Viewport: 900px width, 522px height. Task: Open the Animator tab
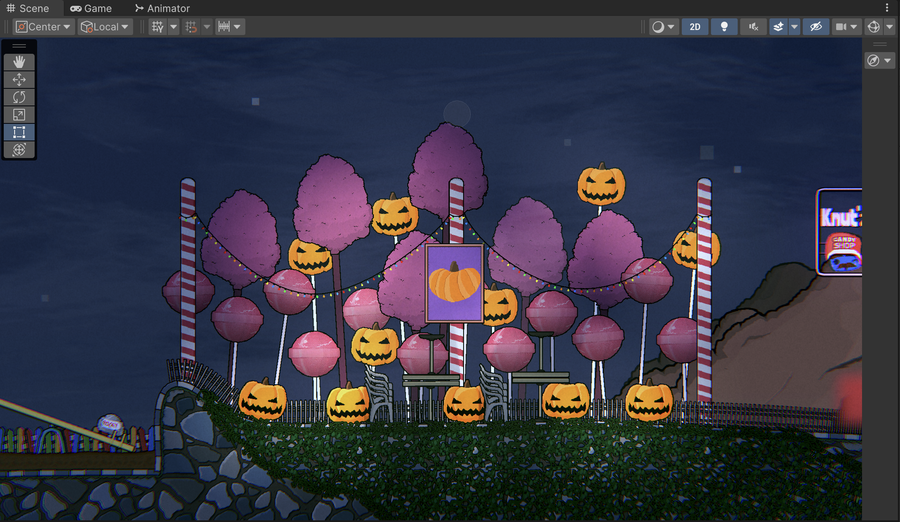(162, 8)
